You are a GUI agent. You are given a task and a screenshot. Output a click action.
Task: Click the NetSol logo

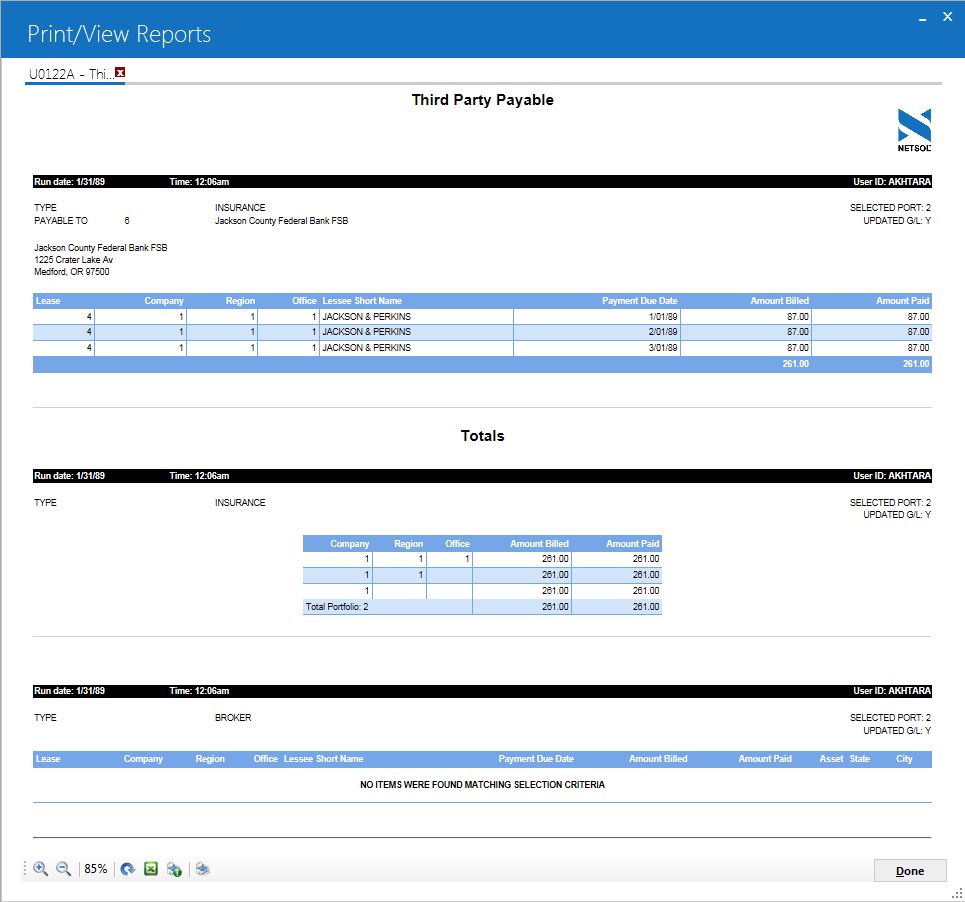click(x=914, y=130)
